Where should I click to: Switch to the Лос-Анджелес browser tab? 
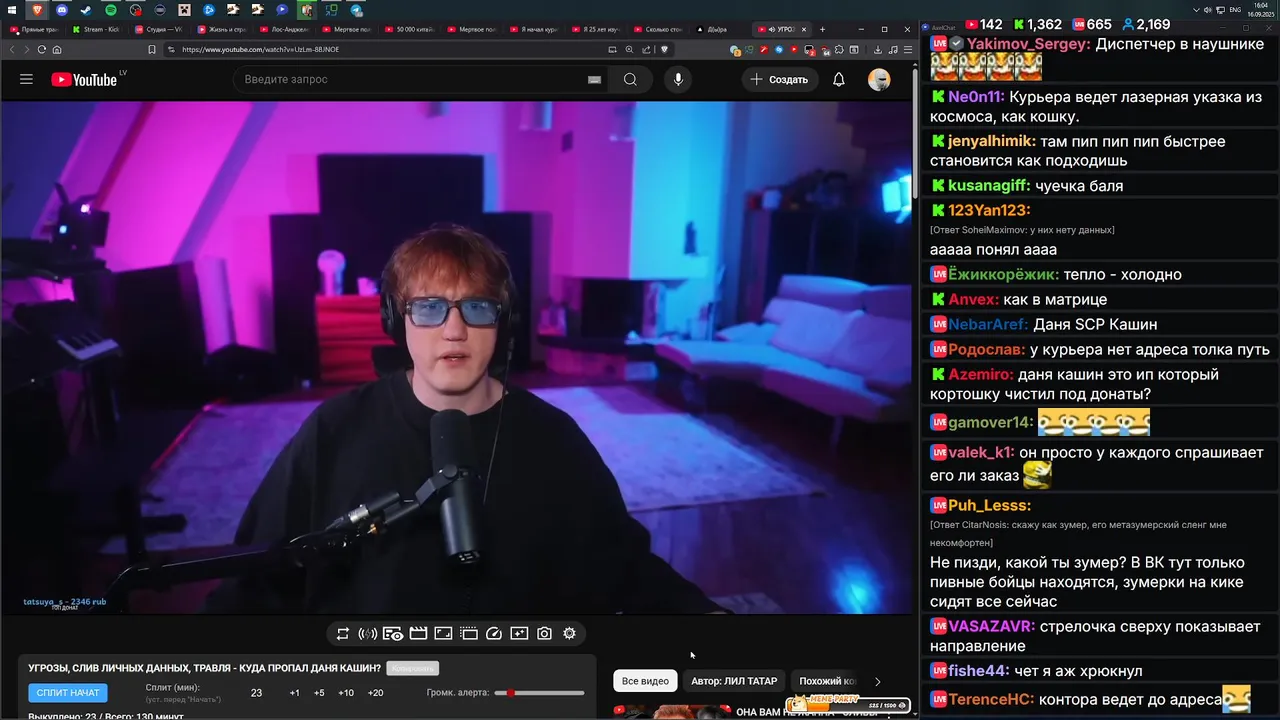pos(285,29)
